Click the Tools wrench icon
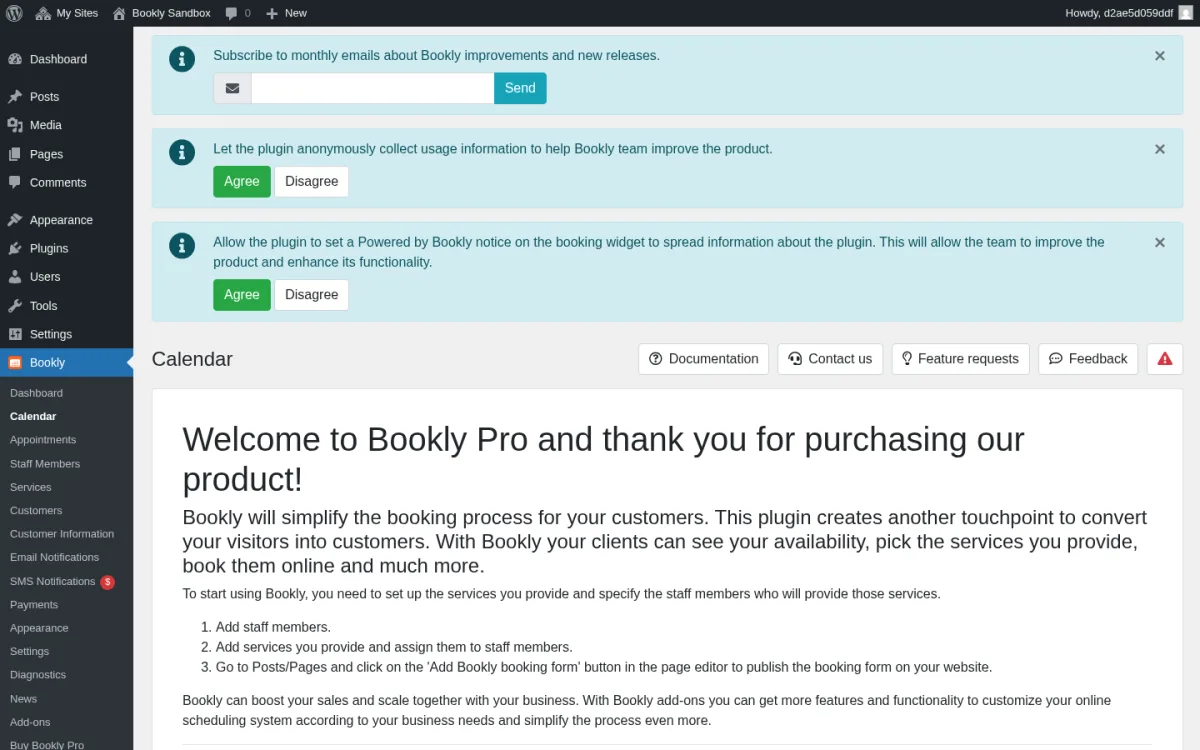 [x=15, y=306]
